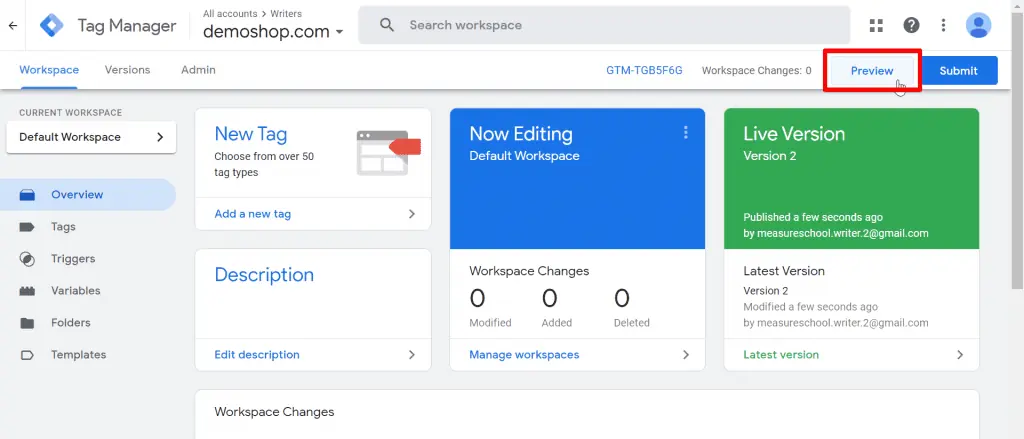The height and width of the screenshot is (439, 1024).
Task: Click the Triggers sidebar icon
Action: point(27,259)
